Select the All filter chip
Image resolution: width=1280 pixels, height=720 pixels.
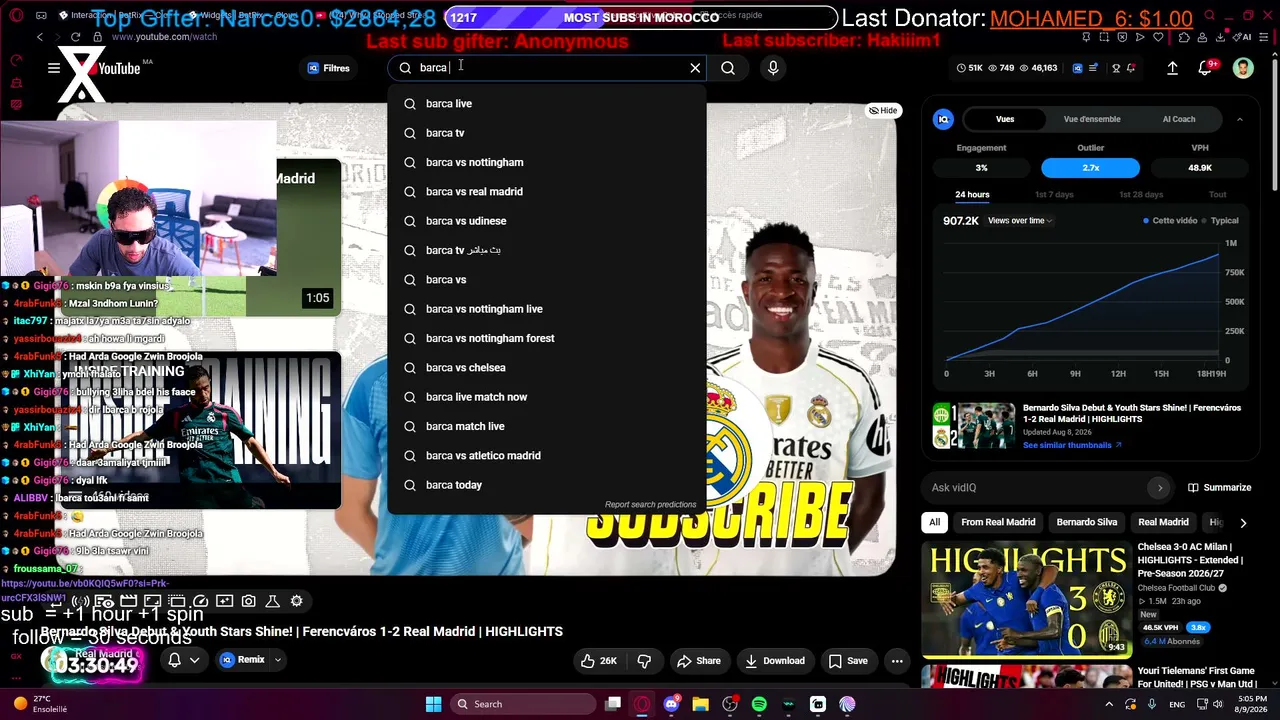[935, 522]
